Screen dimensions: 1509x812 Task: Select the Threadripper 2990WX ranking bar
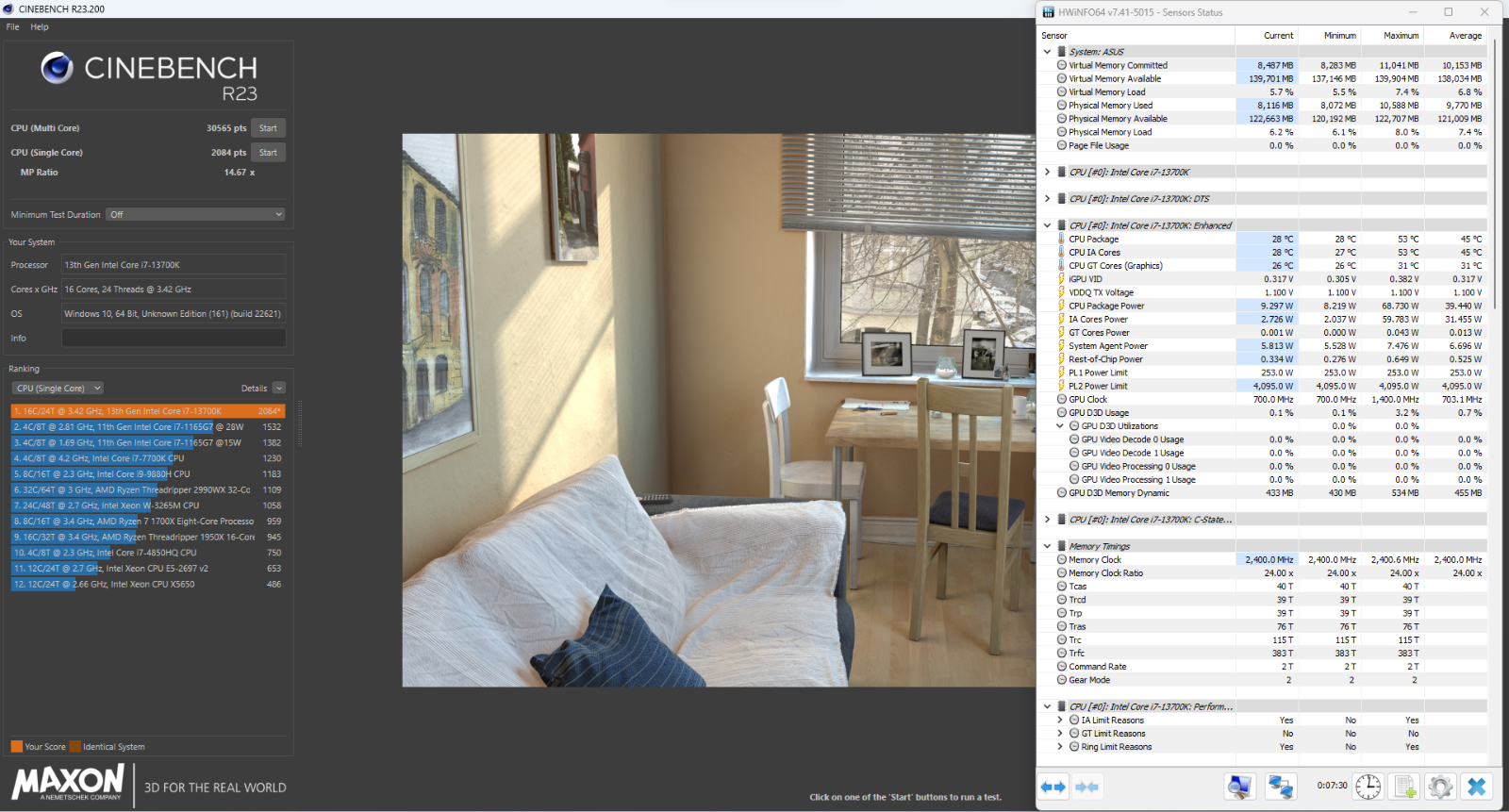tap(147, 490)
